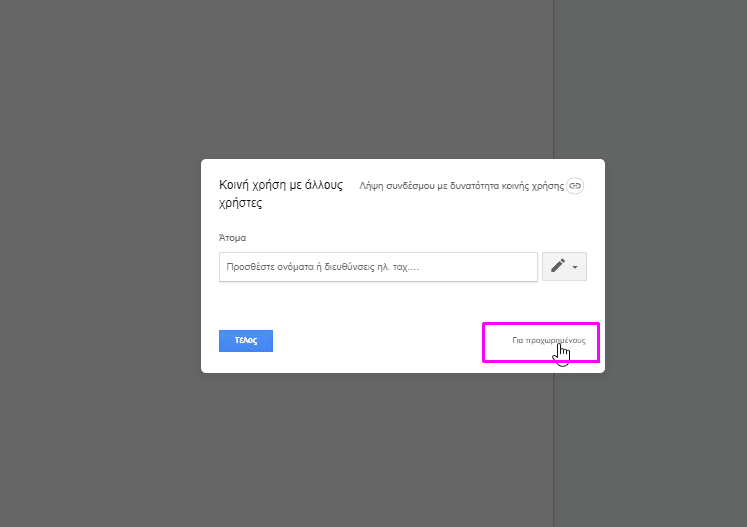Click the vertical divider line below the dialog
This screenshot has height=527, width=747.
[x=554, y=450]
